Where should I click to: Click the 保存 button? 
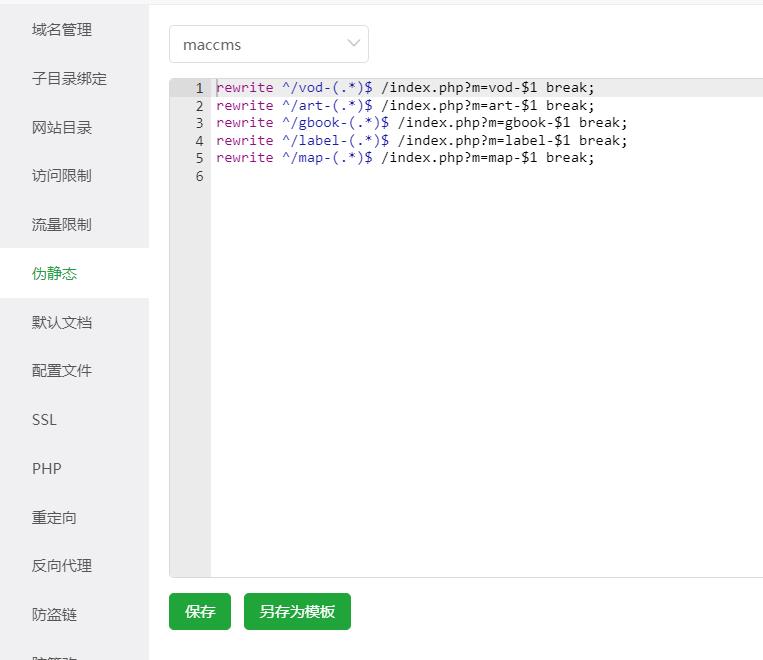pyautogui.click(x=200, y=611)
